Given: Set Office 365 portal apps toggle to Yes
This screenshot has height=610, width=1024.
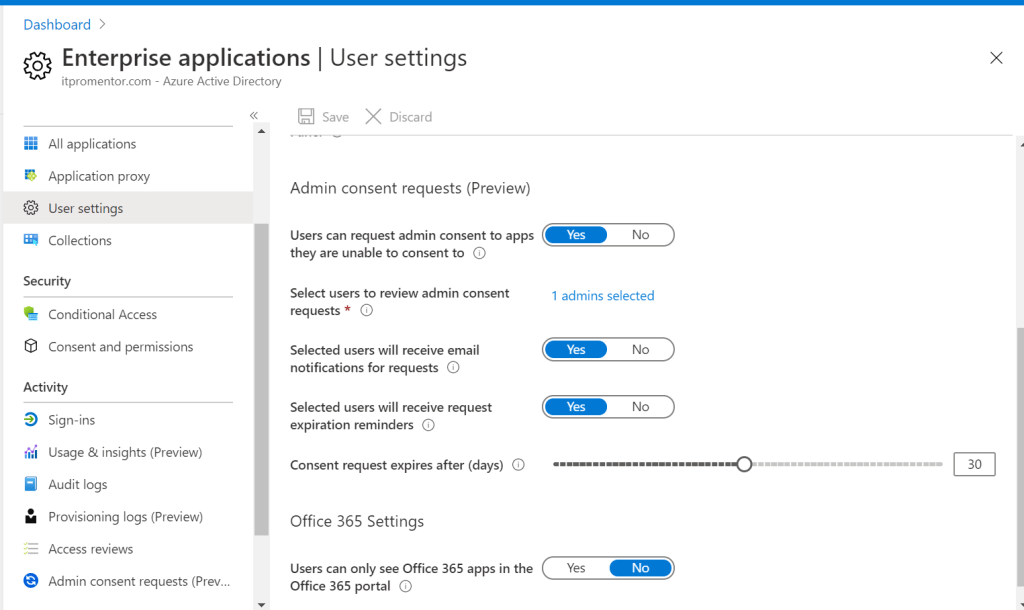Looking at the screenshot, I should tap(576, 568).
